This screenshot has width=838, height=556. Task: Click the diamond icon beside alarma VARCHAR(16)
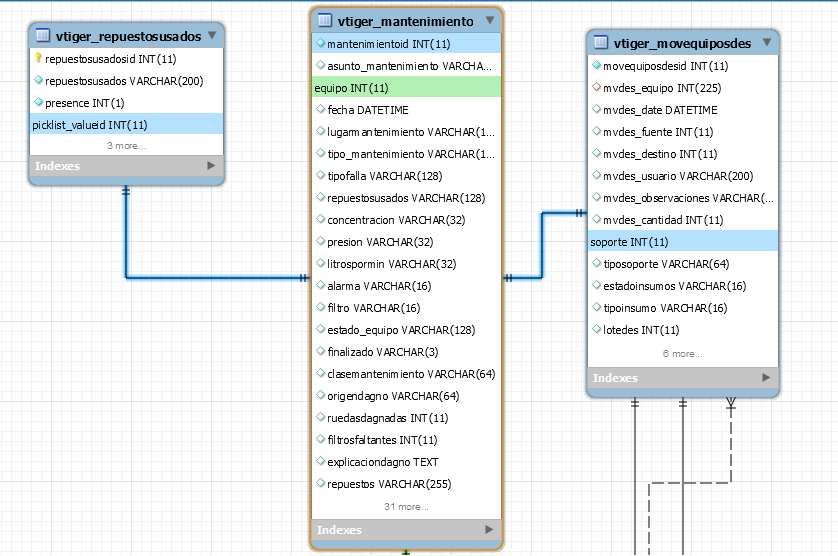[321, 285]
